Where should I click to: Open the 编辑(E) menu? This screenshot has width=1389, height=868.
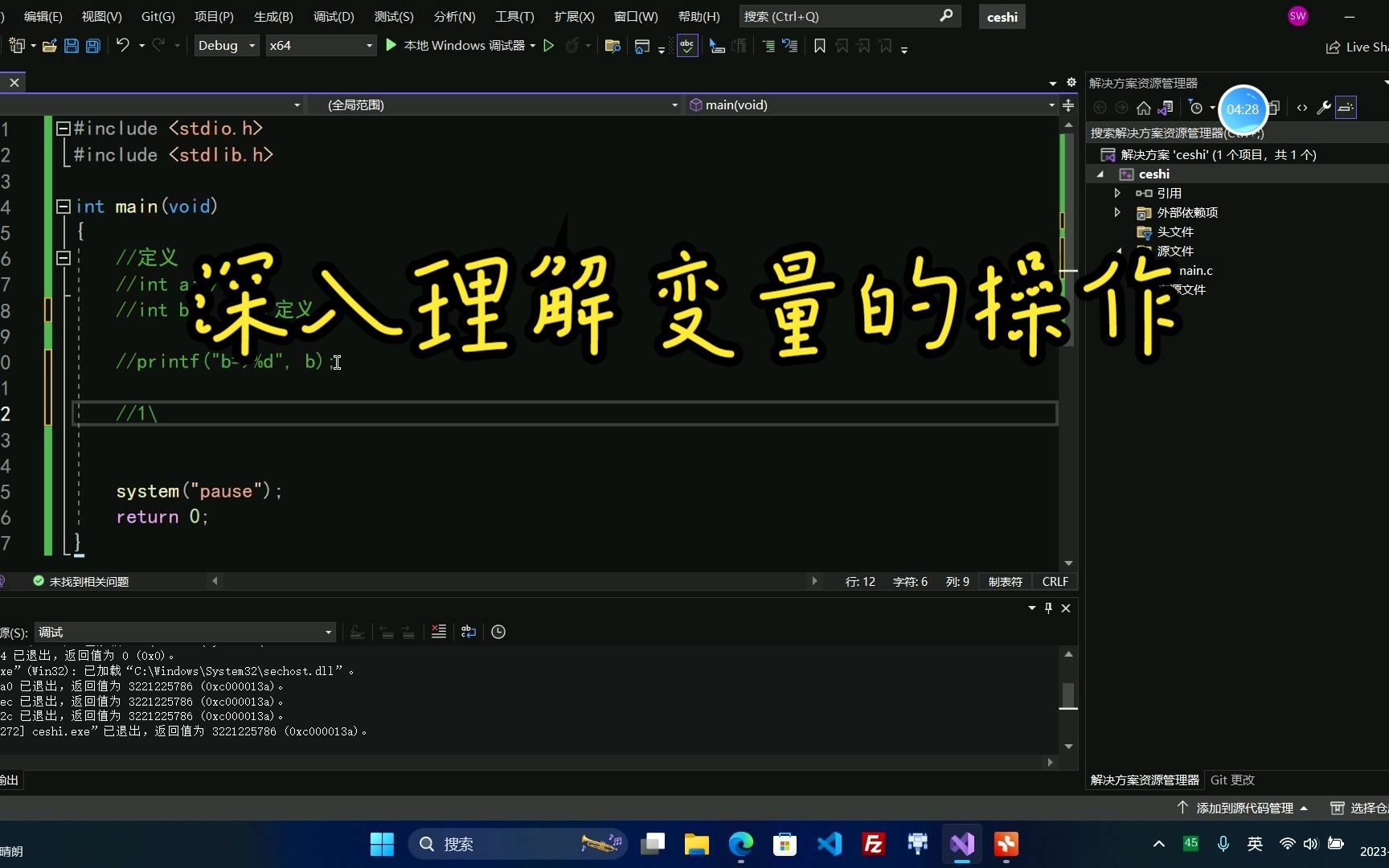[x=43, y=16]
